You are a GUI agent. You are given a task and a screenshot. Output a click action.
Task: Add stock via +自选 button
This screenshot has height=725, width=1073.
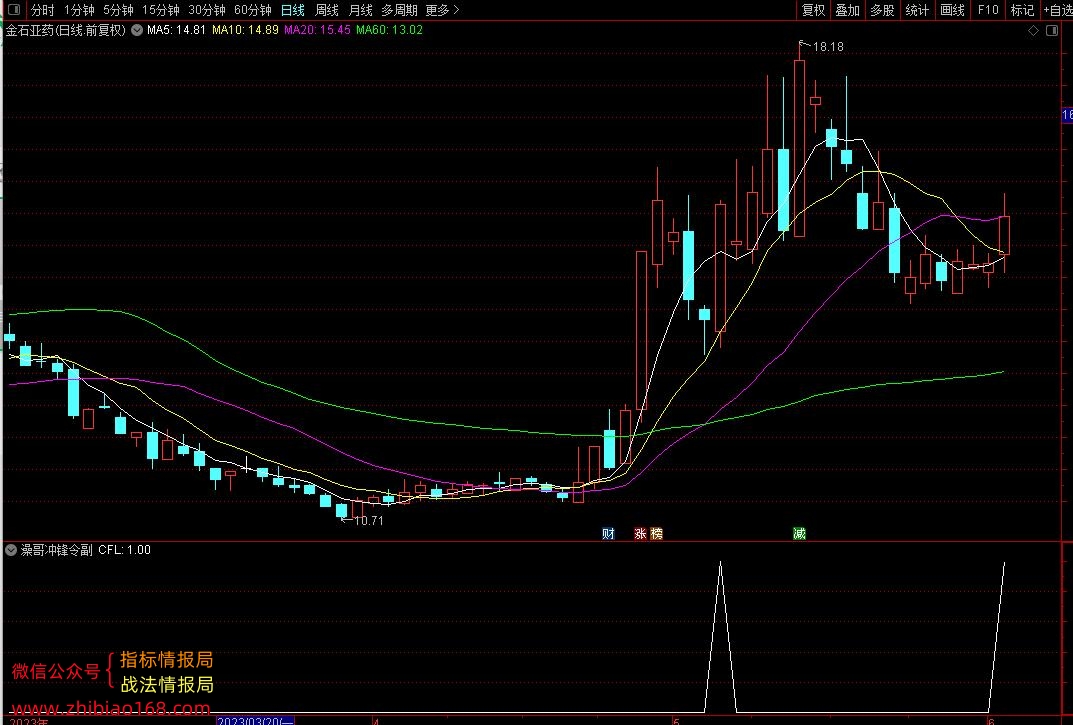tap(1058, 10)
